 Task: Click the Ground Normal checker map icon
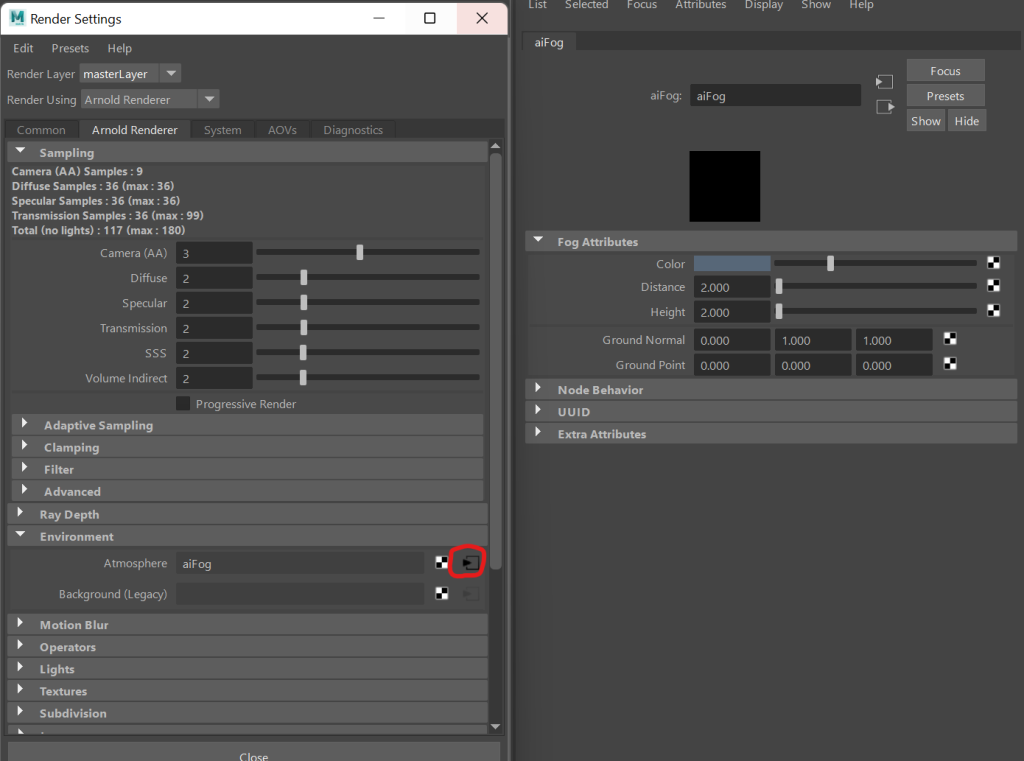pos(950,338)
